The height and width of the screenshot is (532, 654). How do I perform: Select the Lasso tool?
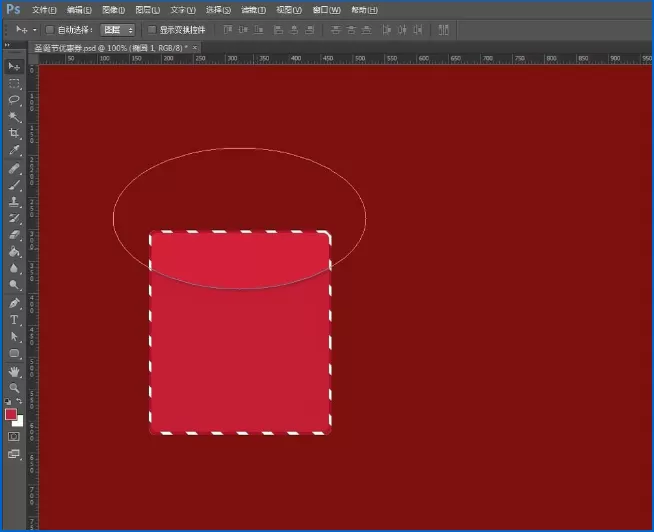(14, 100)
